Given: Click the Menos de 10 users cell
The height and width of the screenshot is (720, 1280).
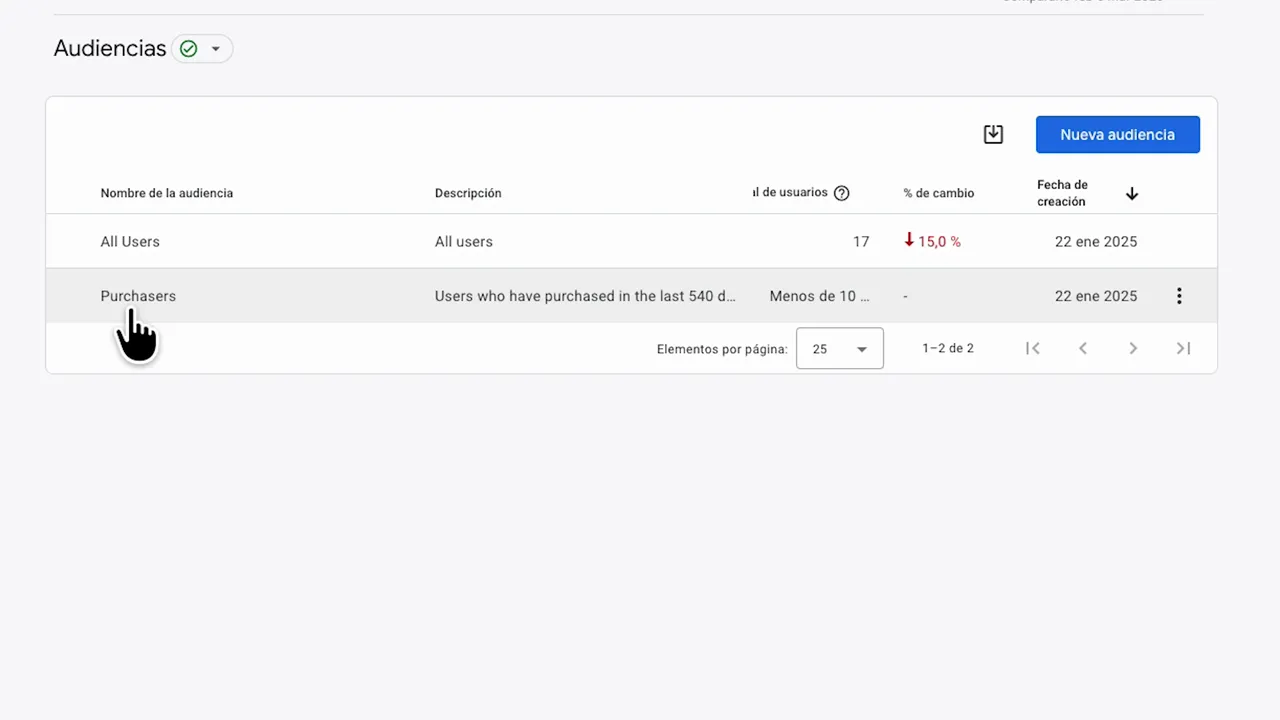Looking at the screenshot, I should 820,296.
